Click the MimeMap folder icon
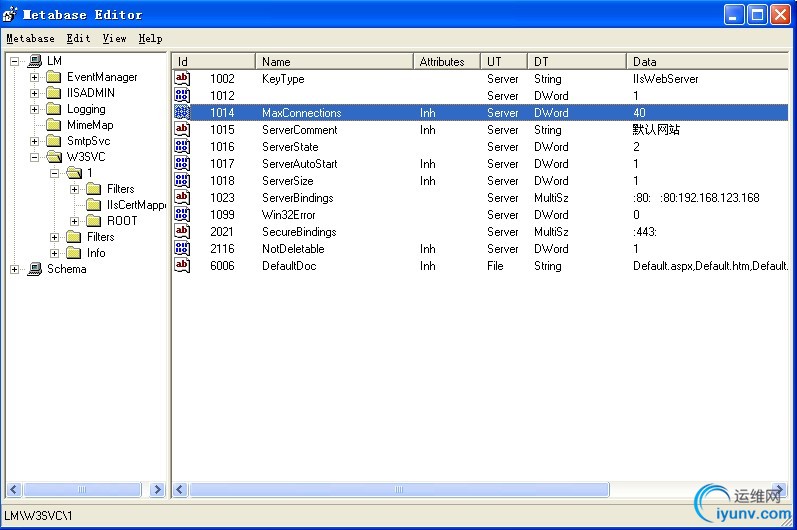 [x=54, y=125]
